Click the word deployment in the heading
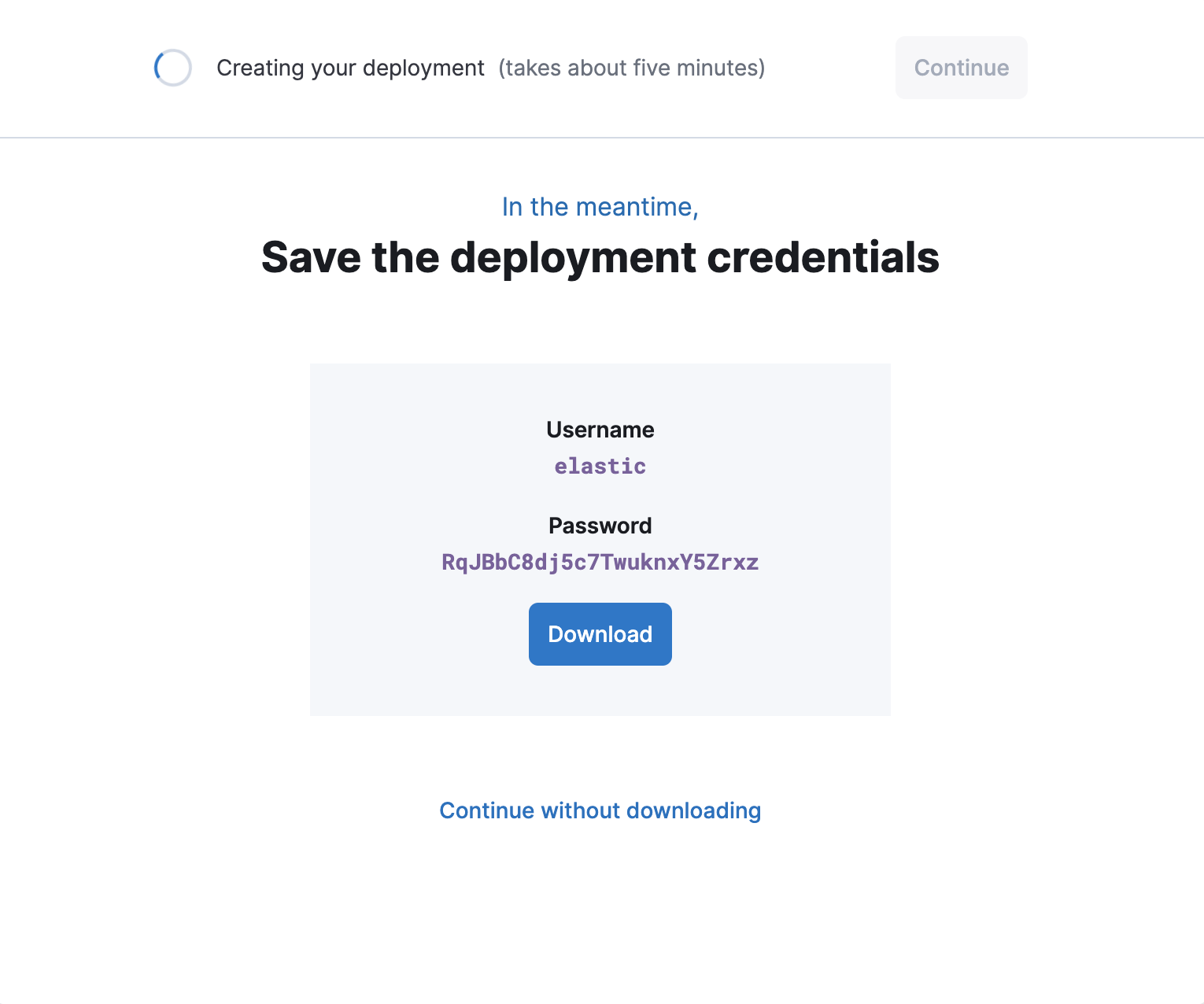This screenshot has width=1204, height=1004. [573, 258]
